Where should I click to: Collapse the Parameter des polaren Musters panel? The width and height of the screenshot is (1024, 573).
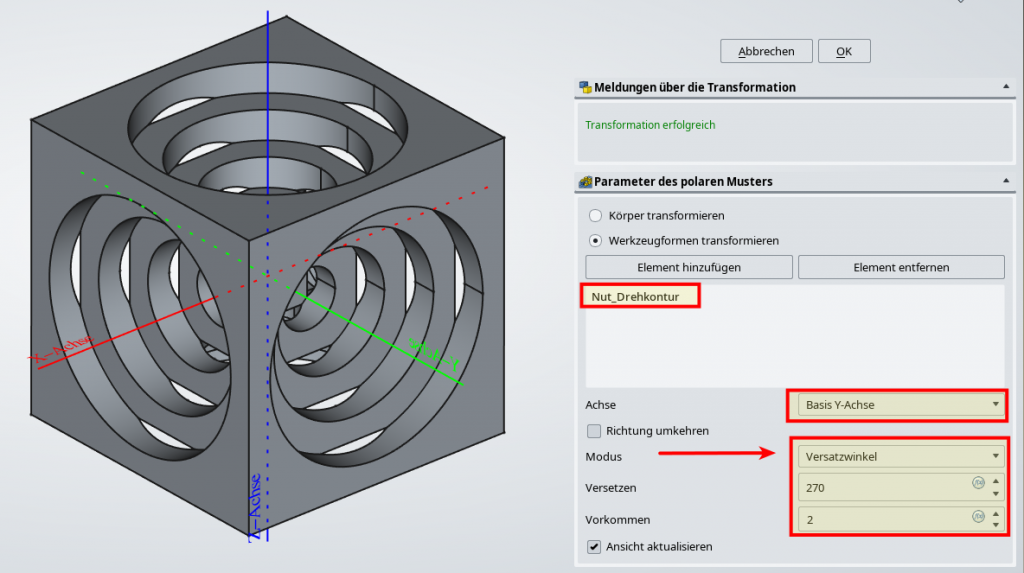point(1006,182)
